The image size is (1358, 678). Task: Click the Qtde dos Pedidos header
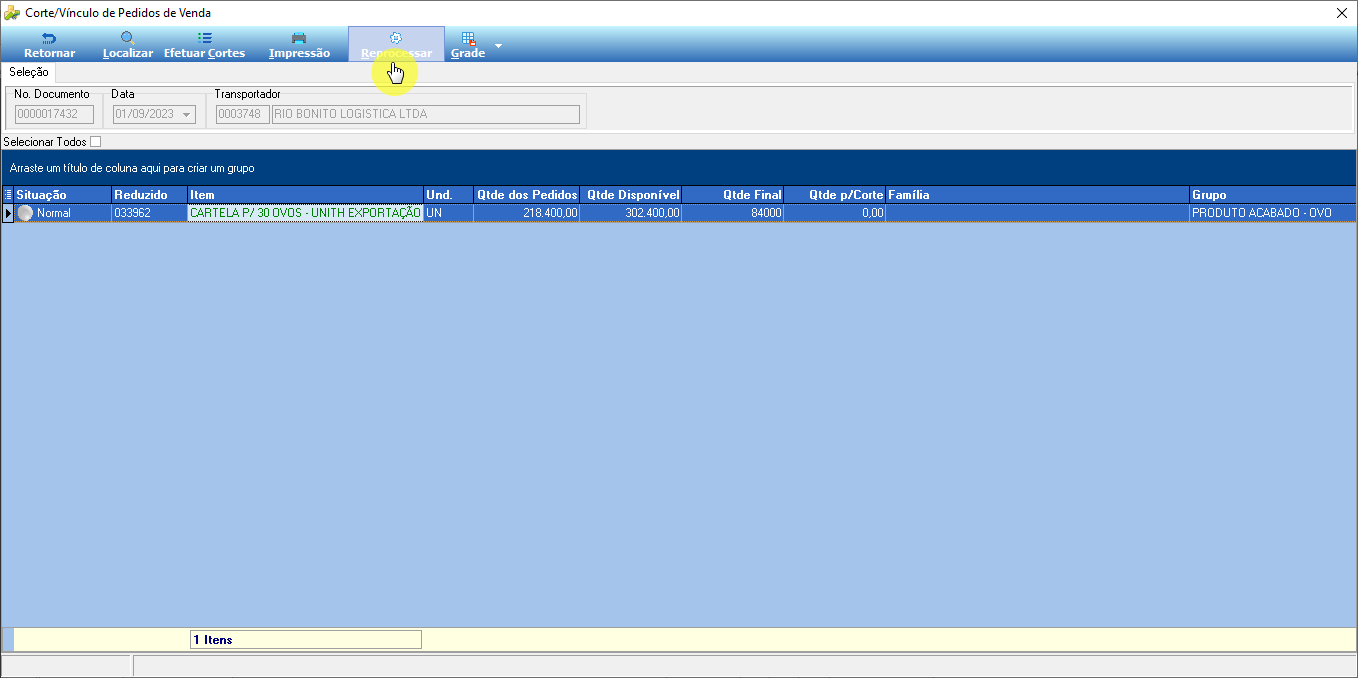527,195
